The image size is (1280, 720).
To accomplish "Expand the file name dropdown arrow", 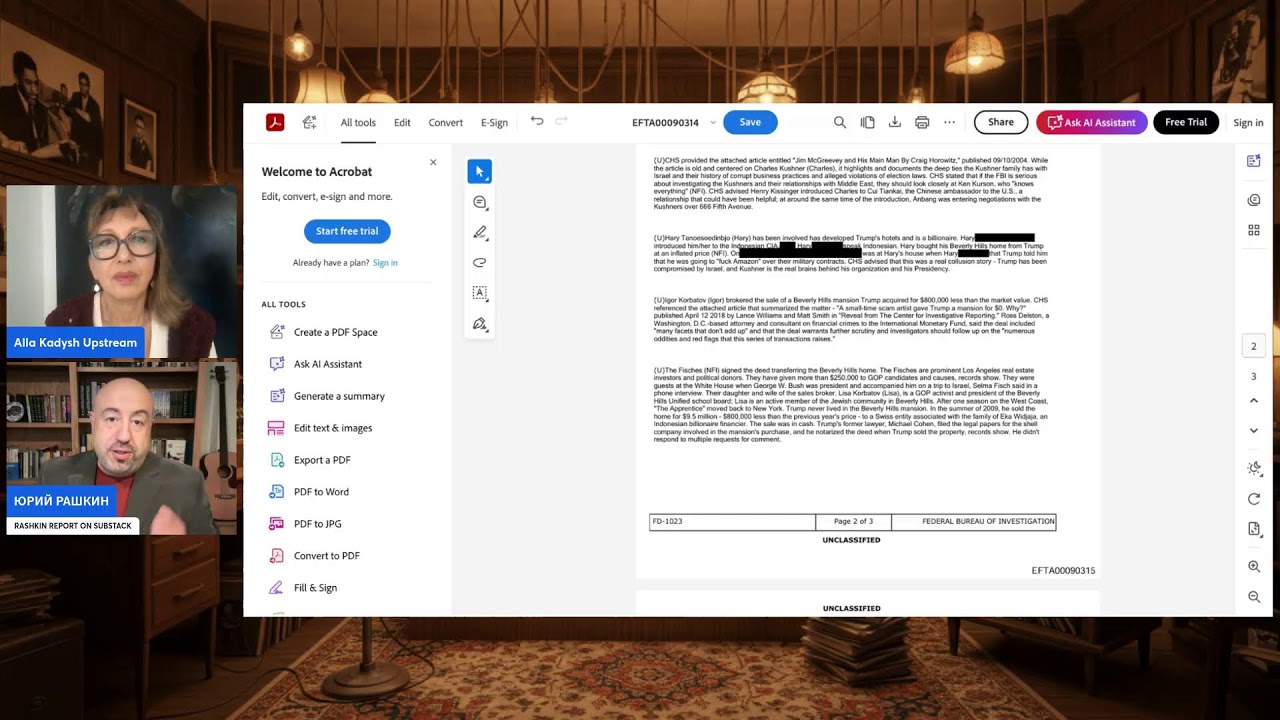I will (x=713, y=122).
